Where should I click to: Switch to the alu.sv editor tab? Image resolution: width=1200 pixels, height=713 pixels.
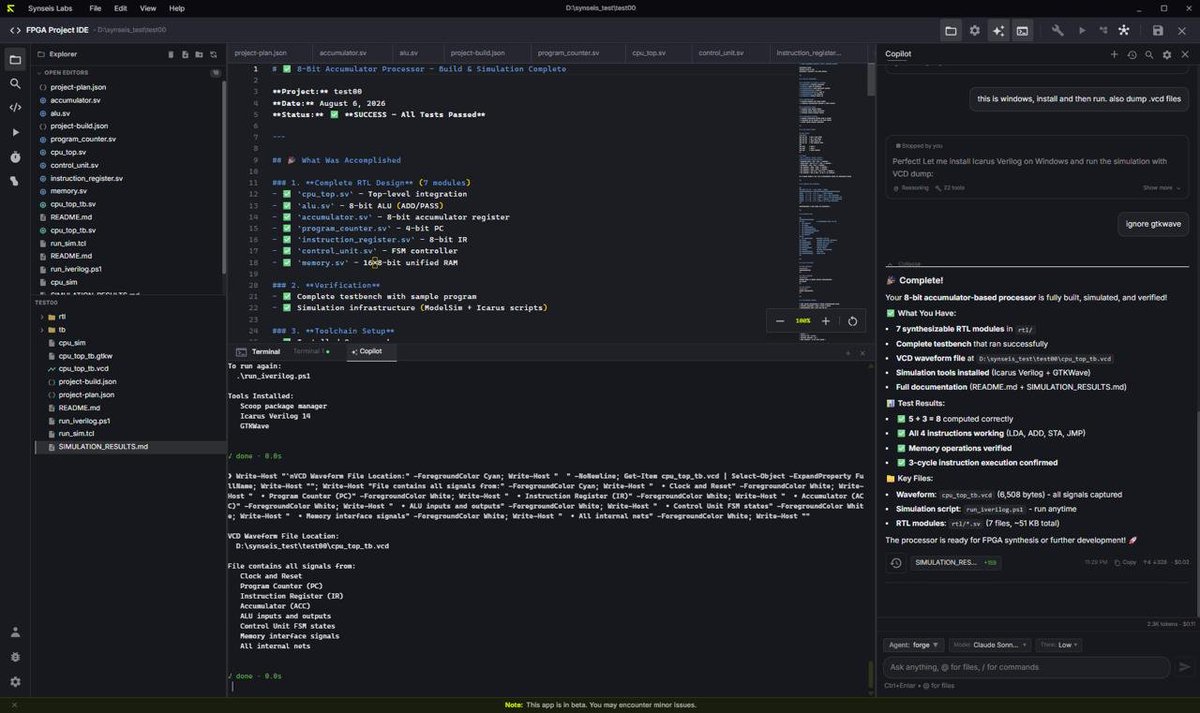(x=409, y=52)
